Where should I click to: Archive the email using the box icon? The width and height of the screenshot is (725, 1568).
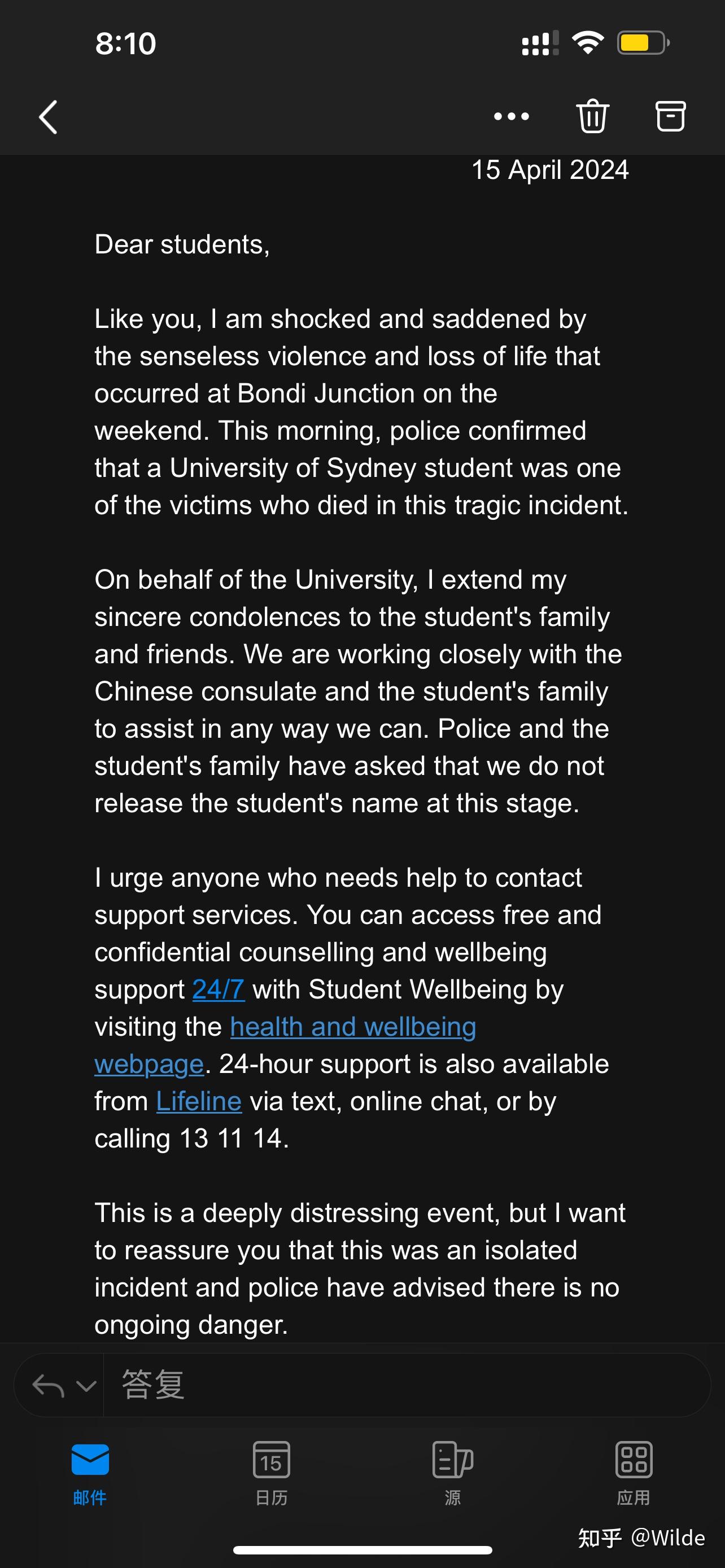point(670,116)
